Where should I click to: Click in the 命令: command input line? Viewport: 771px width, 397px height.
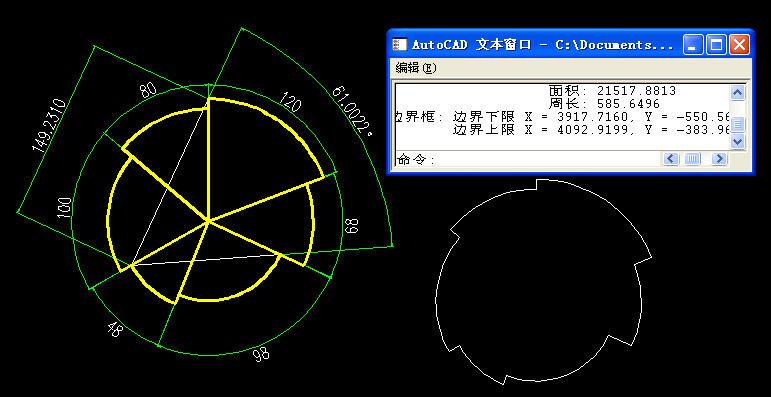point(529,159)
